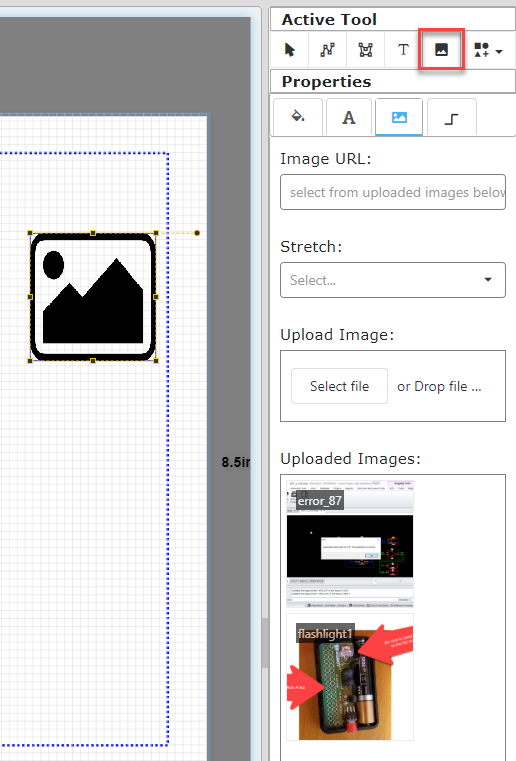Select the node editing tool
The image size is (516, 761).
point(365,50)
